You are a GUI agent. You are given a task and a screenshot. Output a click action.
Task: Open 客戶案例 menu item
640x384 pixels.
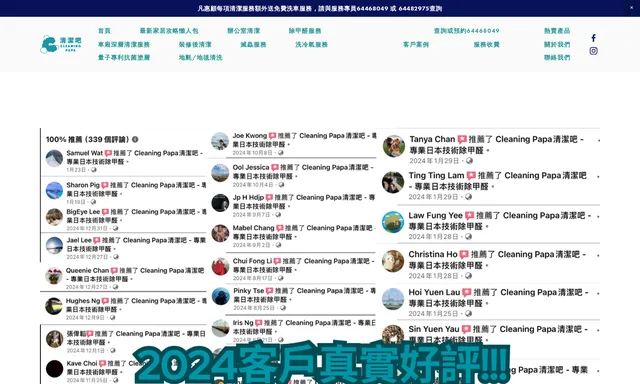[x=416, y=44]
